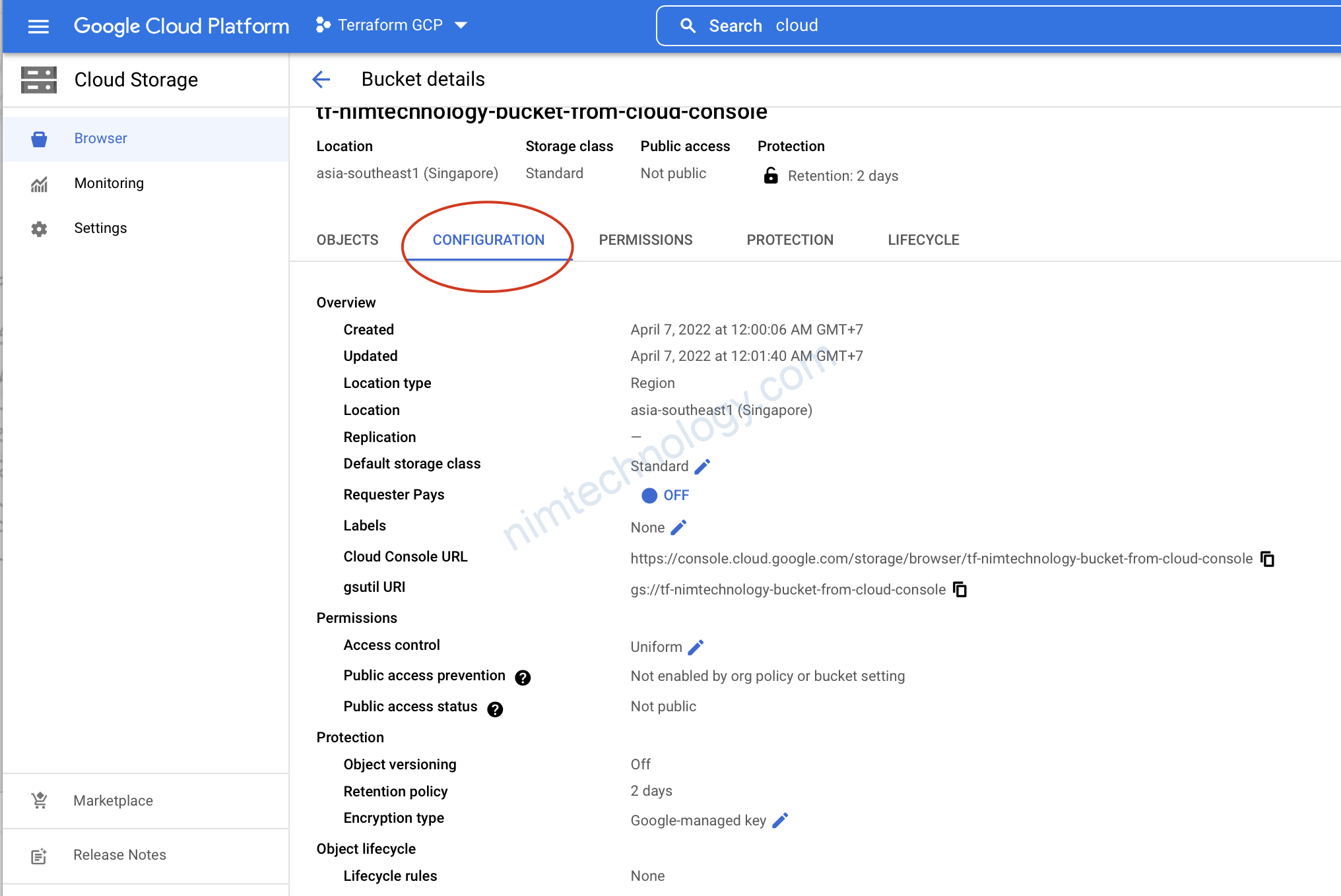
Task: Click the Lifecycle rules None value
Action: click(x=647, y=876)
